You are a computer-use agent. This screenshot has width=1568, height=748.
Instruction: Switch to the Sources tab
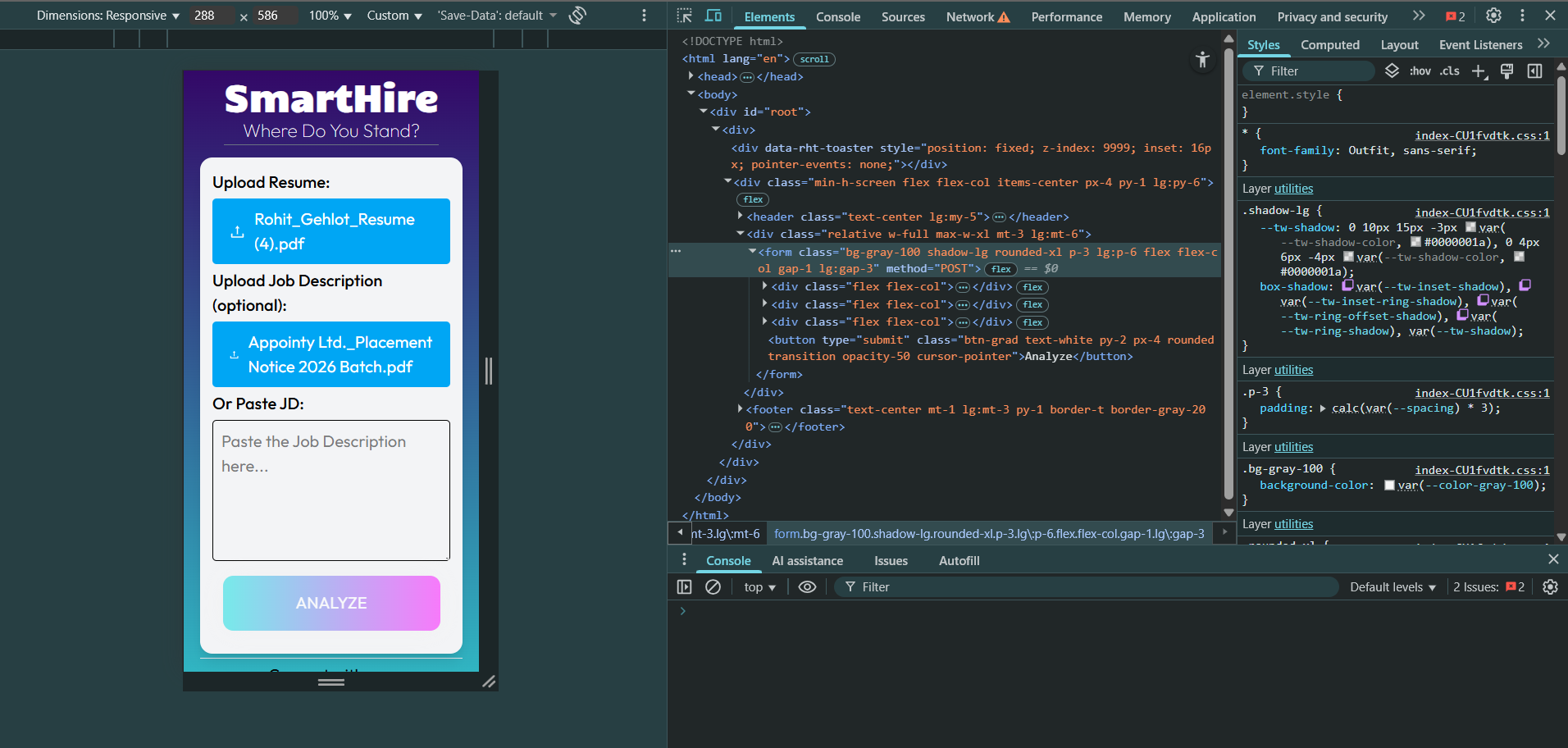tap(903, 16)
